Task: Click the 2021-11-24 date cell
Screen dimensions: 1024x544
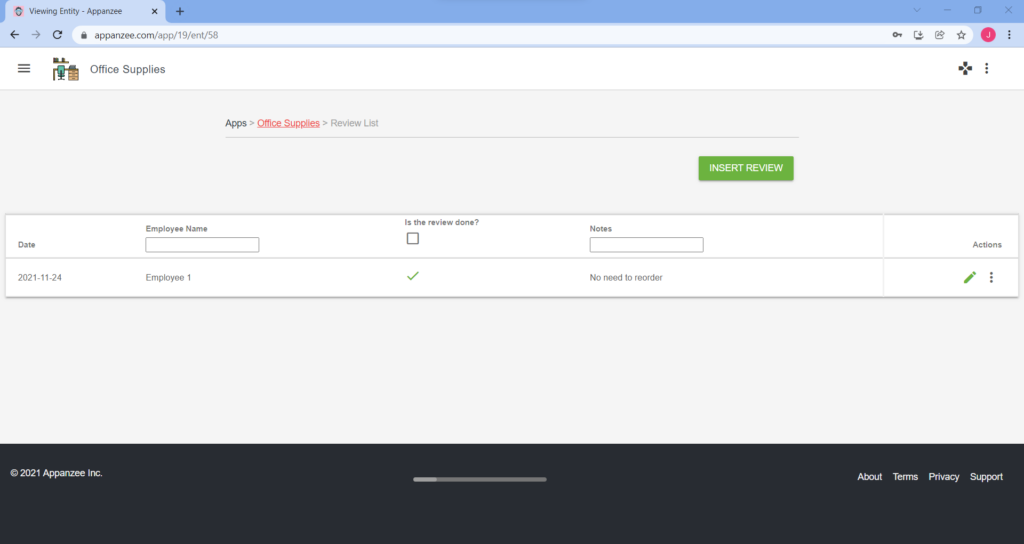Action: 40,278
